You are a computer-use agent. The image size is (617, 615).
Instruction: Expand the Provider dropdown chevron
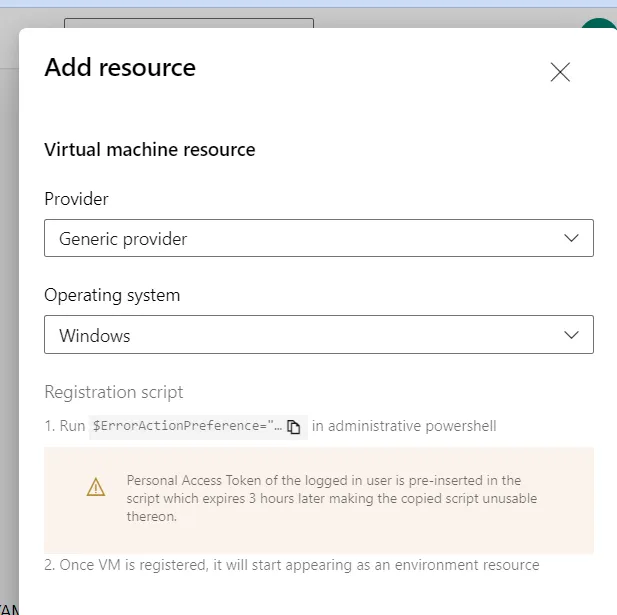tap(571, 238)
